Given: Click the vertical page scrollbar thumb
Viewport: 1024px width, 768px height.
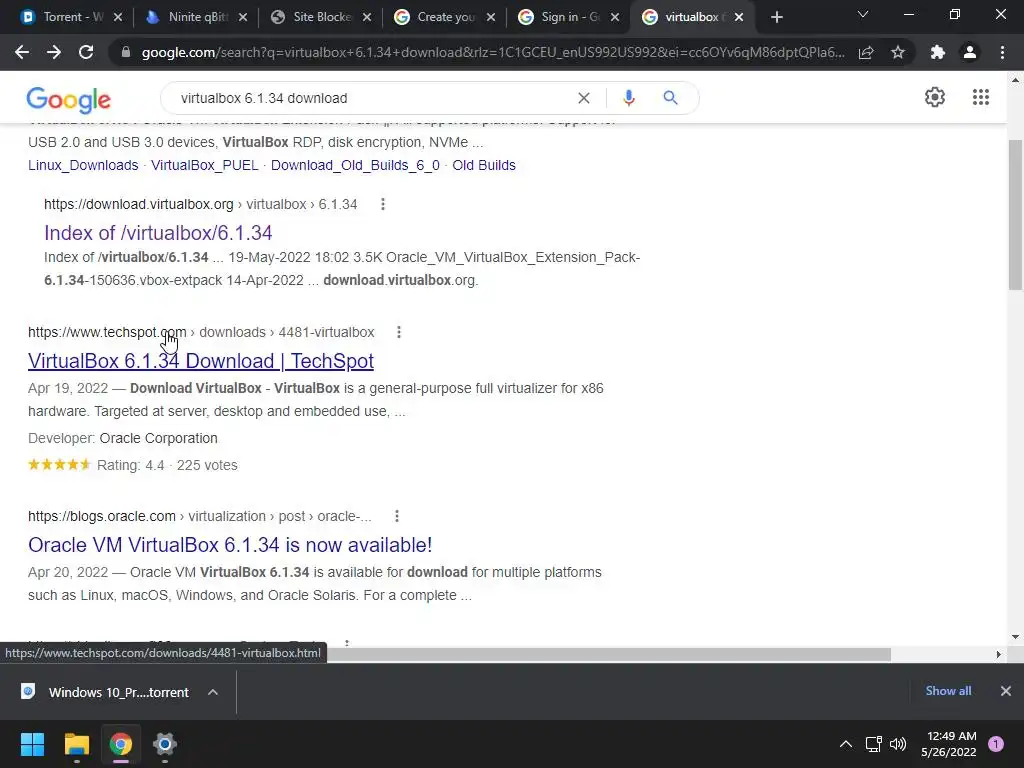Looking at the screenshot, I should pos(1015,215).
